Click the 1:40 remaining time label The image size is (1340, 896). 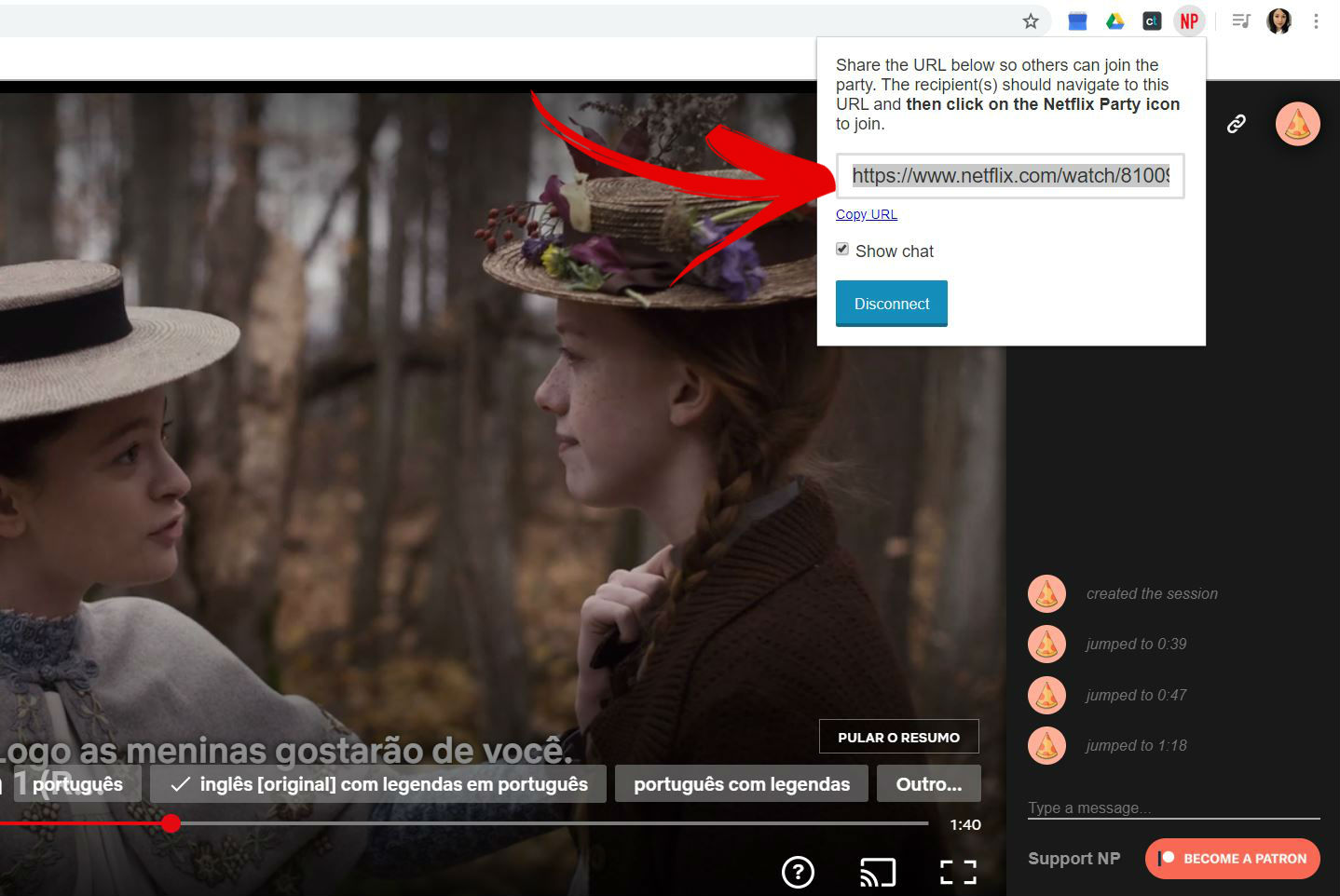965,824
